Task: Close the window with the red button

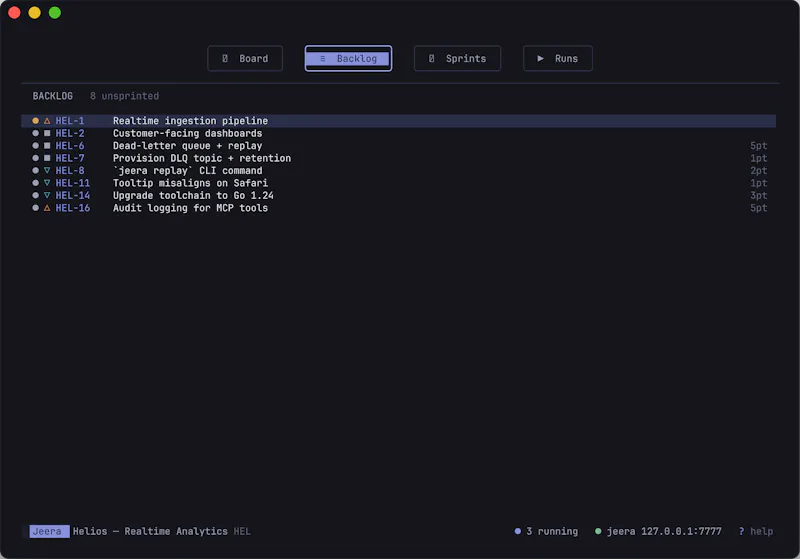Action: tap(14, 13)
